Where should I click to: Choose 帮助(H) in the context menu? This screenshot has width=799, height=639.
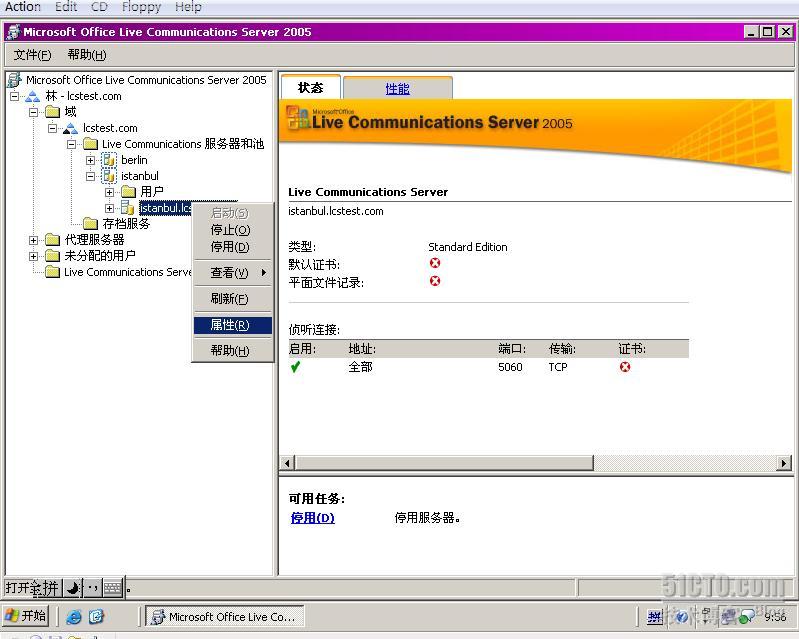point(232,351)
